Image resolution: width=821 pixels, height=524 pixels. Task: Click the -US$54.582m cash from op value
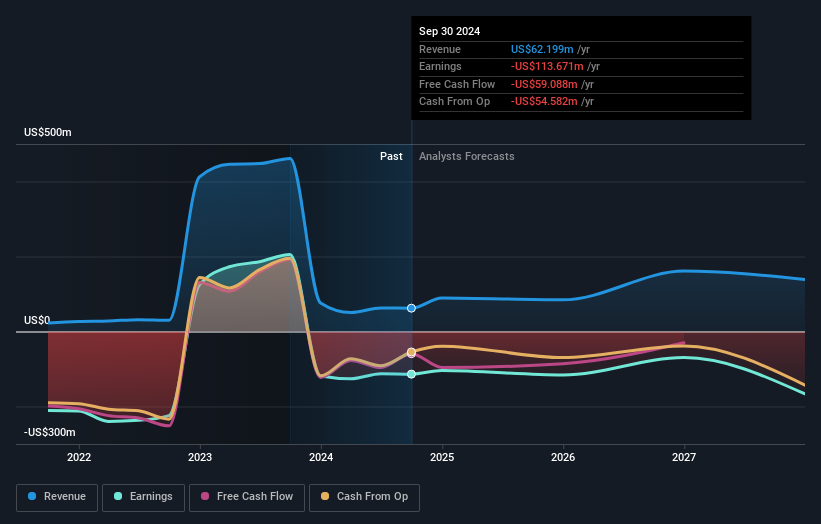544,102
